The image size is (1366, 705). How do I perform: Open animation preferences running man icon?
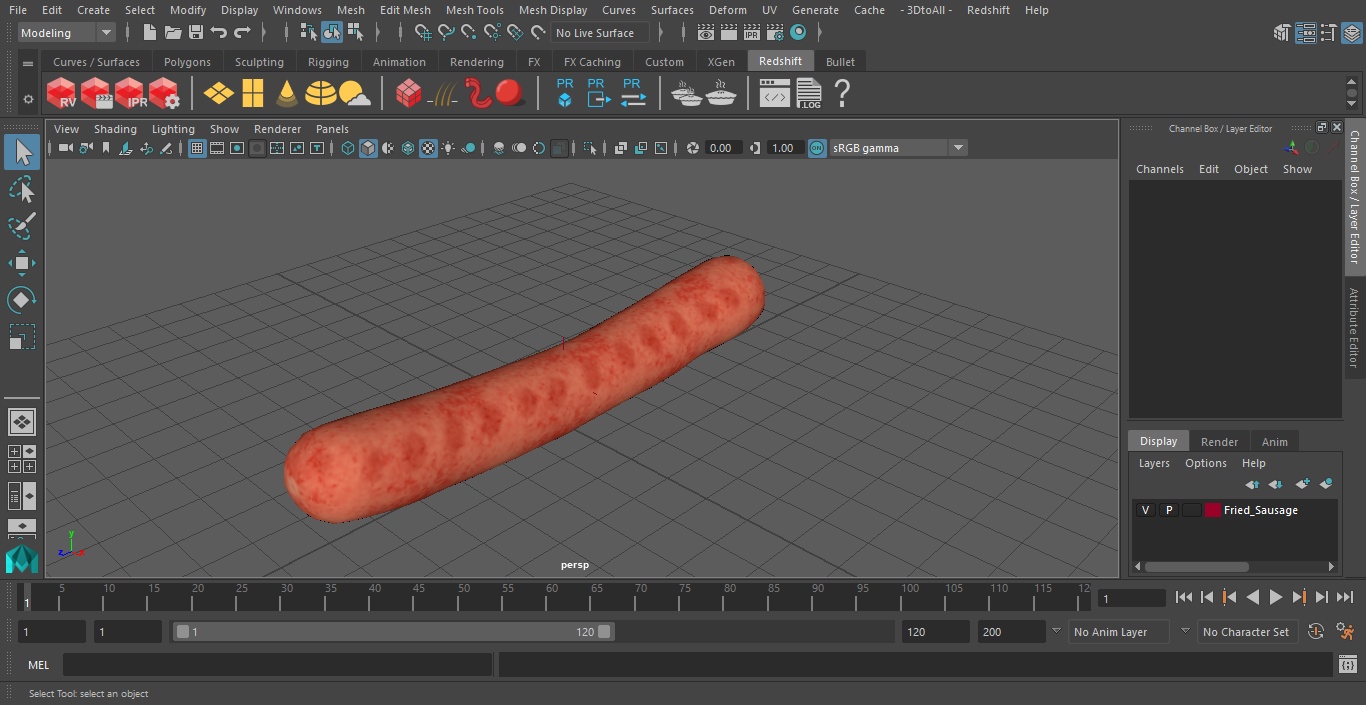coord(1346,632)
